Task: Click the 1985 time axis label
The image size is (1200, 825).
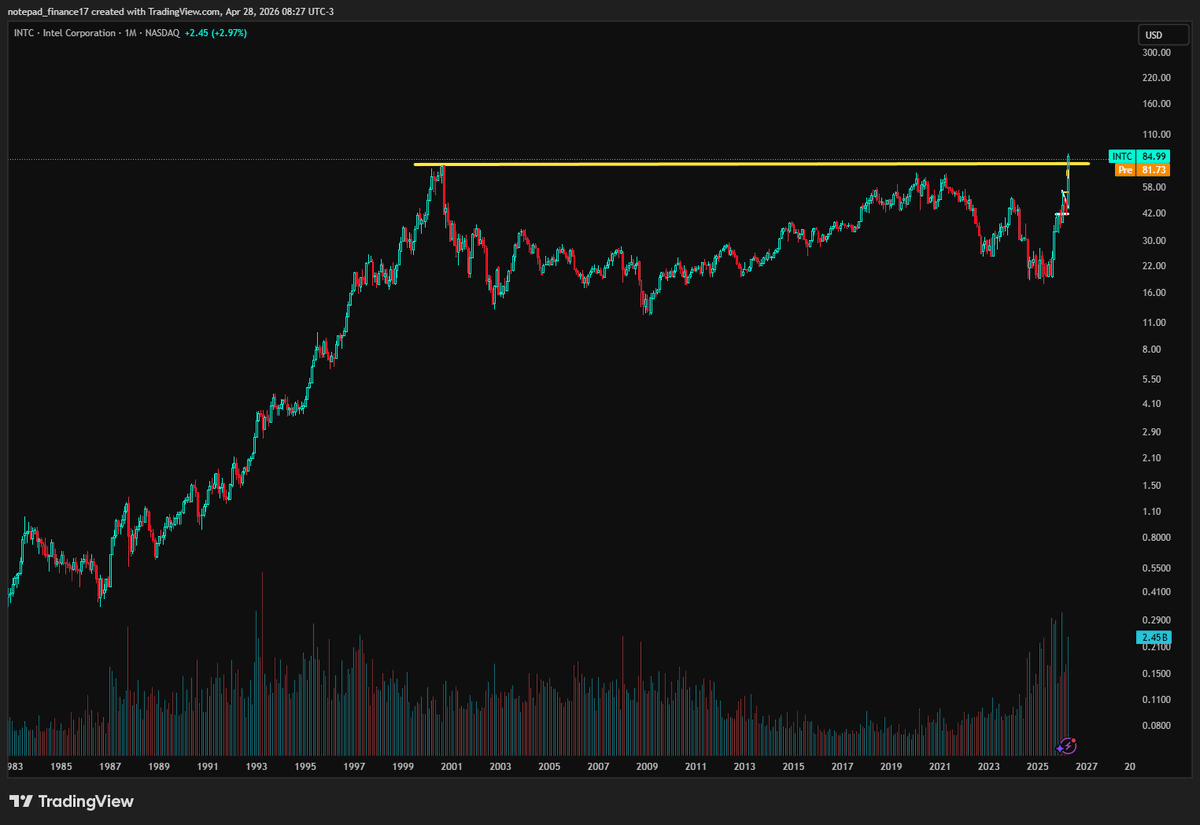Action: 60,767
